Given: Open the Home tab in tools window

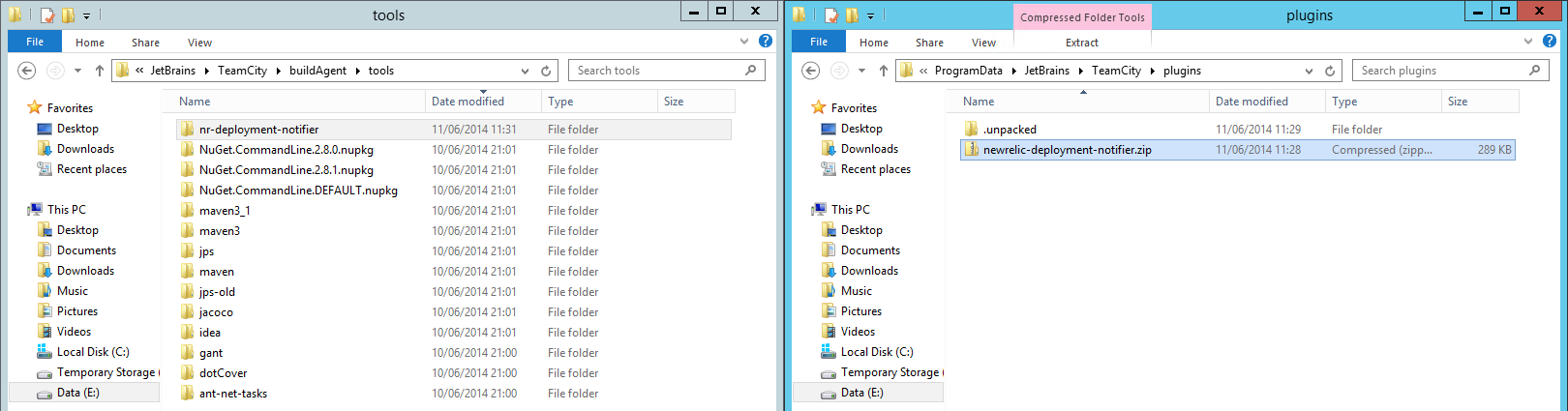Looking at the screenshot, I should (90, 43).
